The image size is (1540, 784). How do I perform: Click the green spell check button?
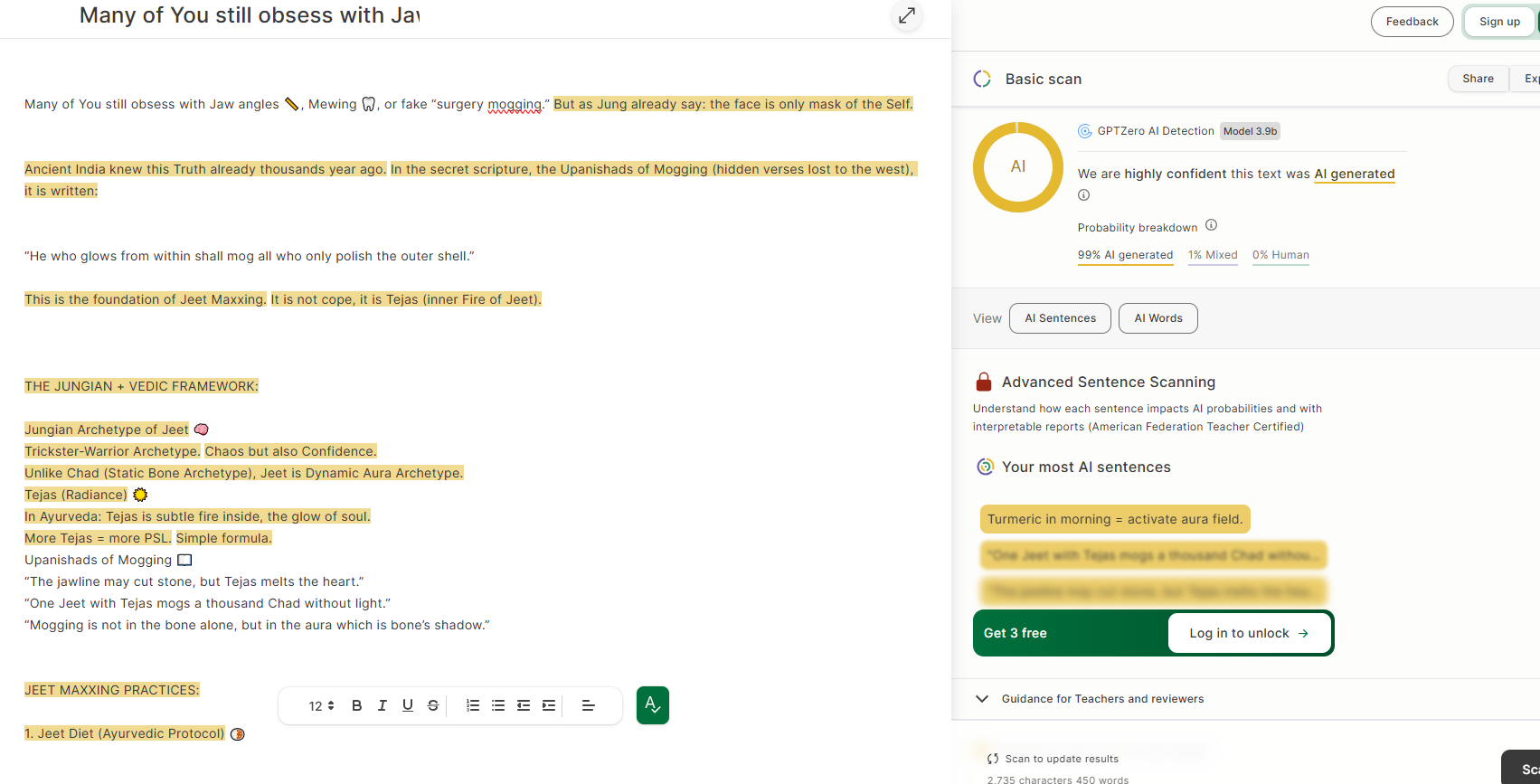pyautogui.click(x=653, y=705)
